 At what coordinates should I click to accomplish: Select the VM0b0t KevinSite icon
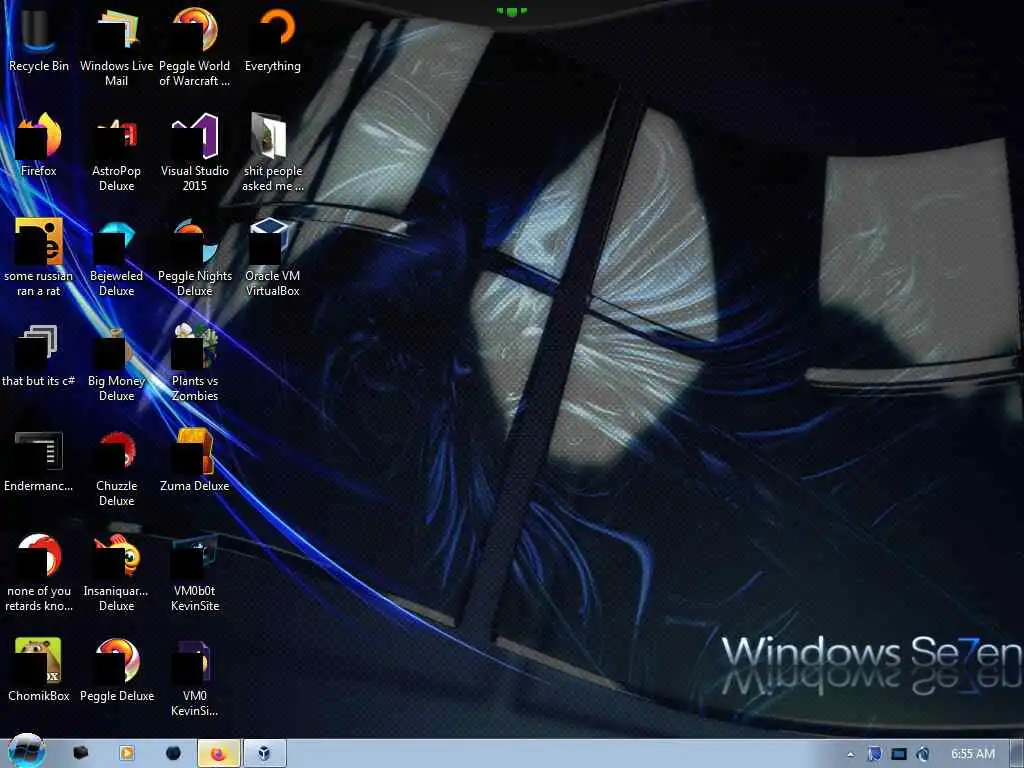tap(195, 573)
